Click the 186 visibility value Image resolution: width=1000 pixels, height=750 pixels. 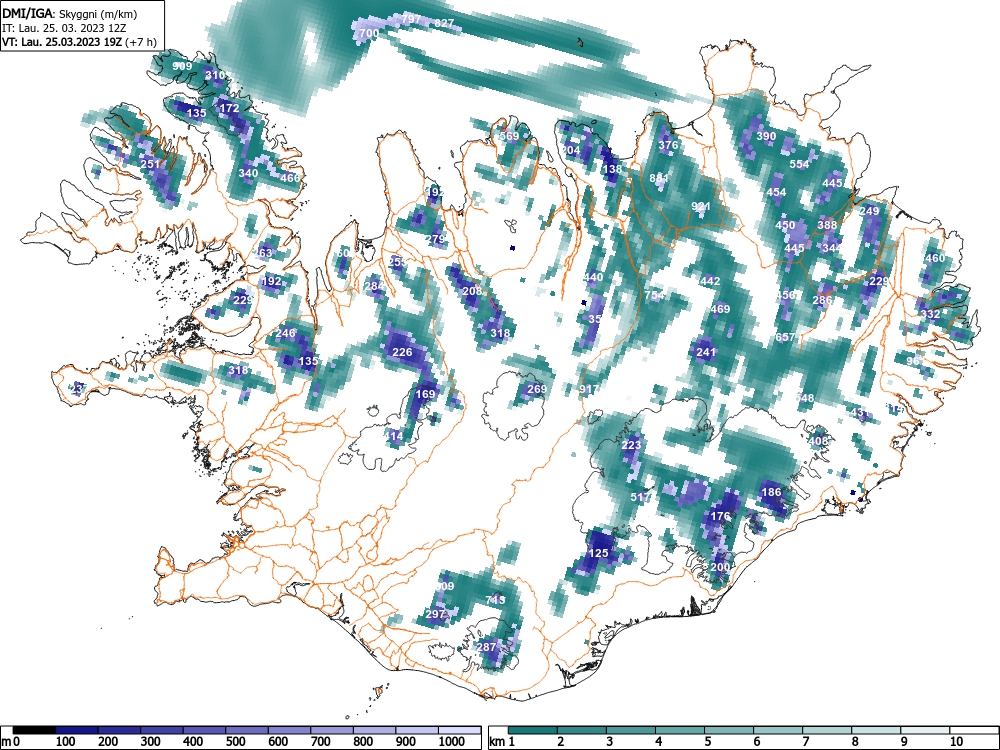point(772,492)
